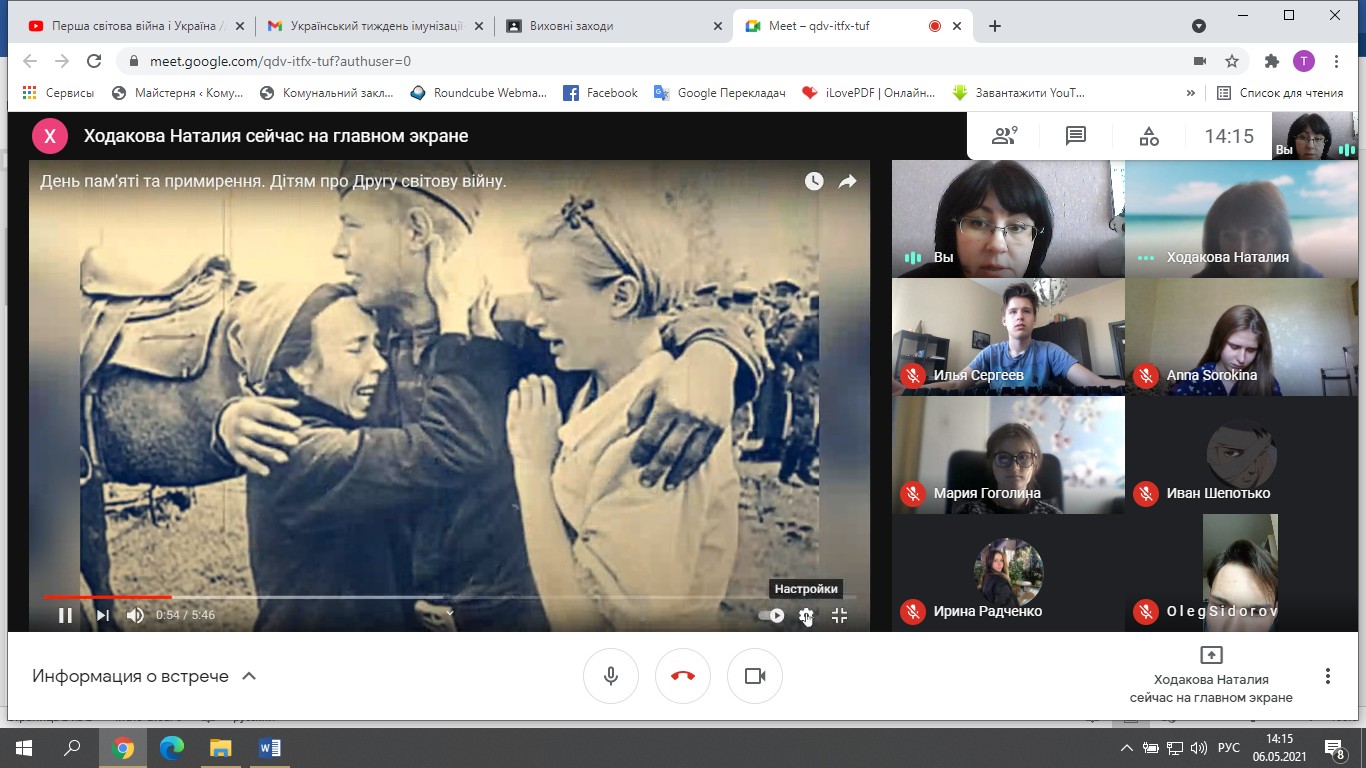Skip to next video in player
The width and height of the screenshot is (1366, 768).
pos(102,616)
